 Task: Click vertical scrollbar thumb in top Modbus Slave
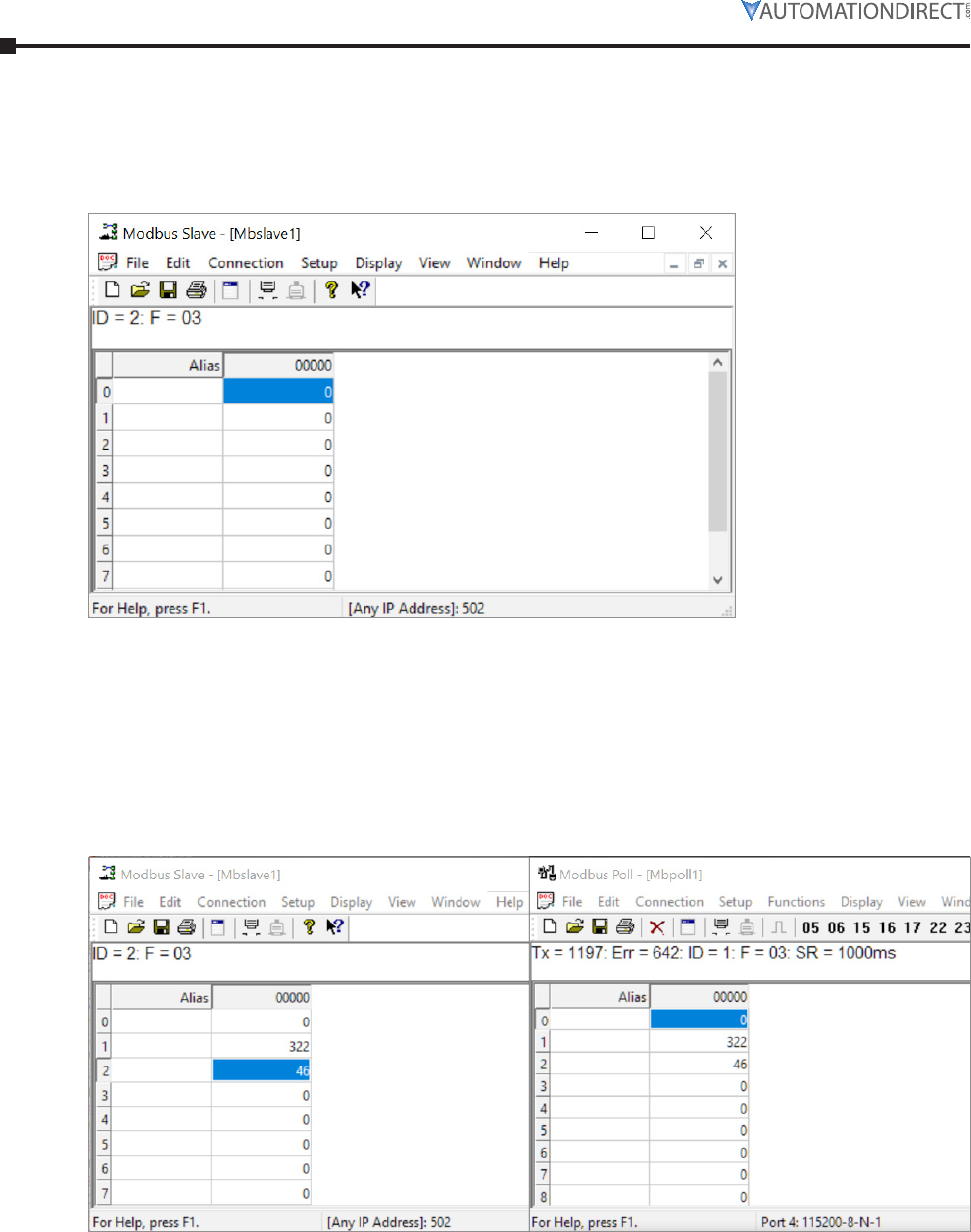click(x=718, y=451)
